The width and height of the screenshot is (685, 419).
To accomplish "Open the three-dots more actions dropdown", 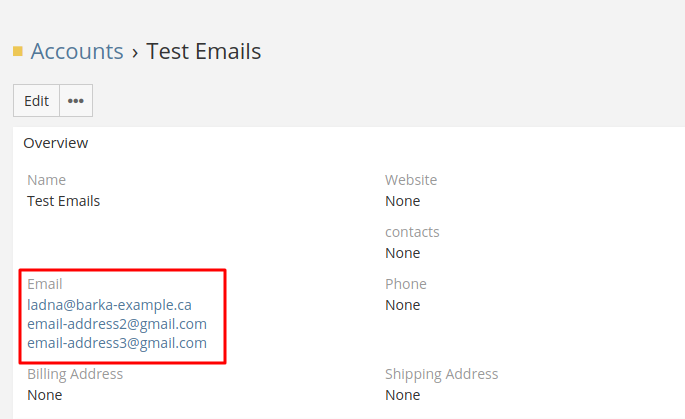I will 76,101.
